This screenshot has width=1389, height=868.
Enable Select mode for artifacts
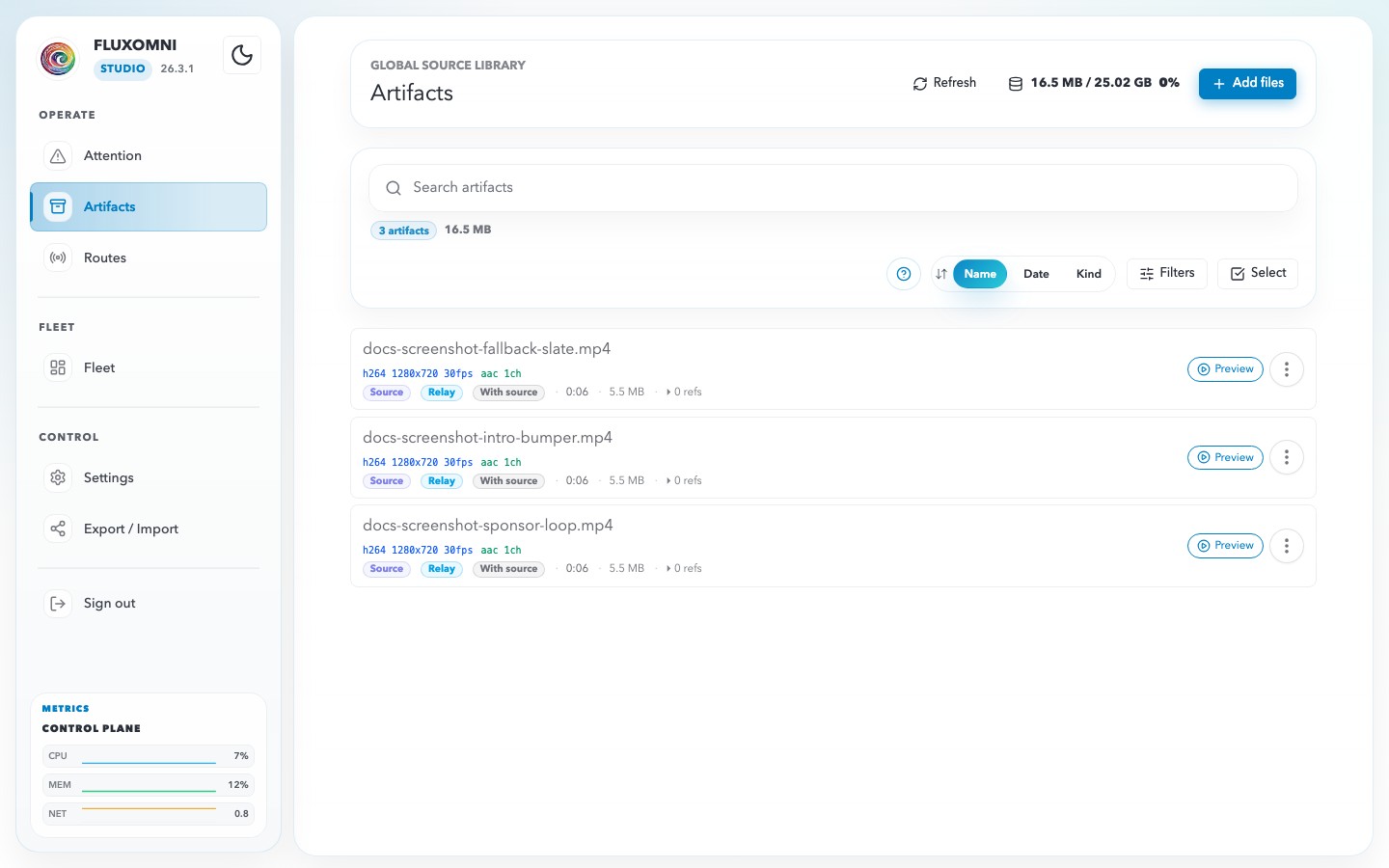(x=1258, y=273)
